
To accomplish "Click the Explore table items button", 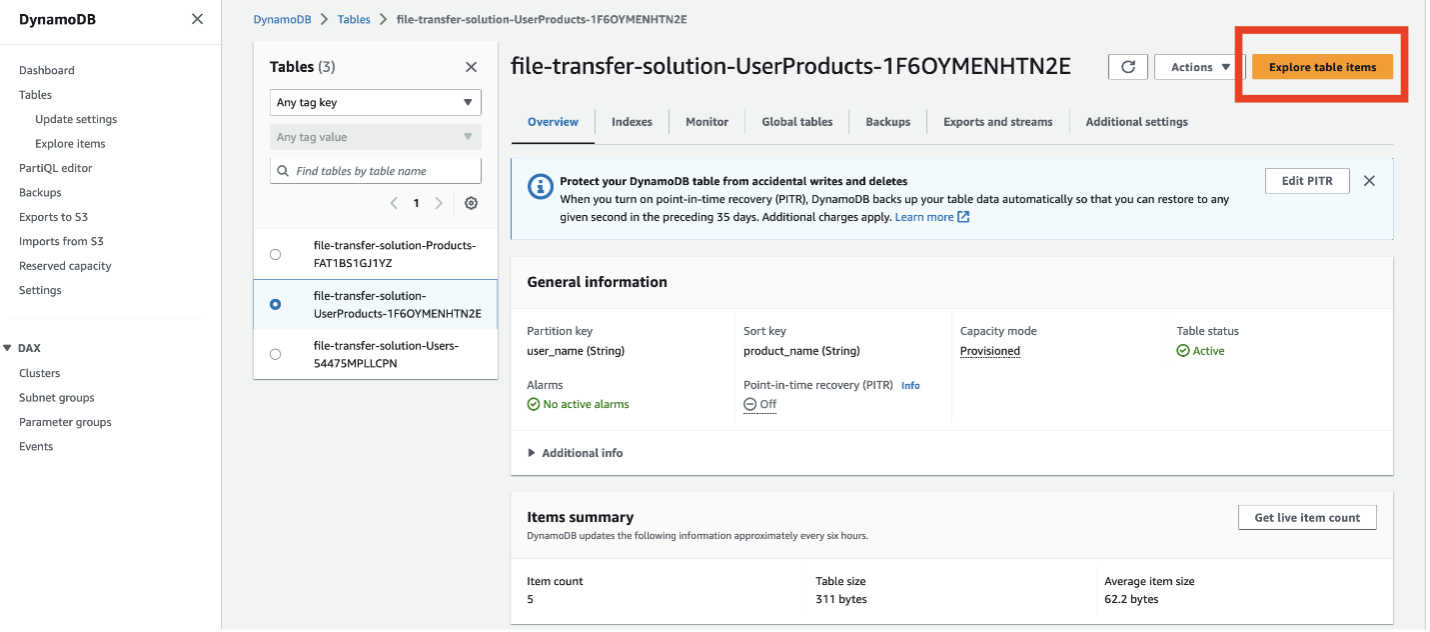I will click(1322, 66).
